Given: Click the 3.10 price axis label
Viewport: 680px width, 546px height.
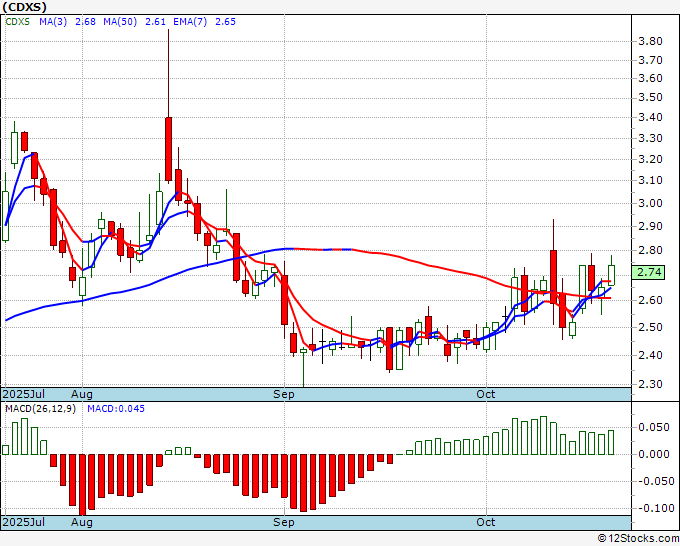Looking at the screenshot, I should click(x=651, y=180).
